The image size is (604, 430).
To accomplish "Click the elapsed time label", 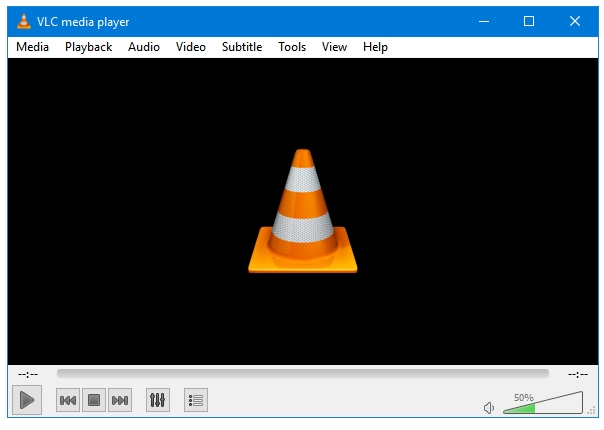I will [28, 374].
